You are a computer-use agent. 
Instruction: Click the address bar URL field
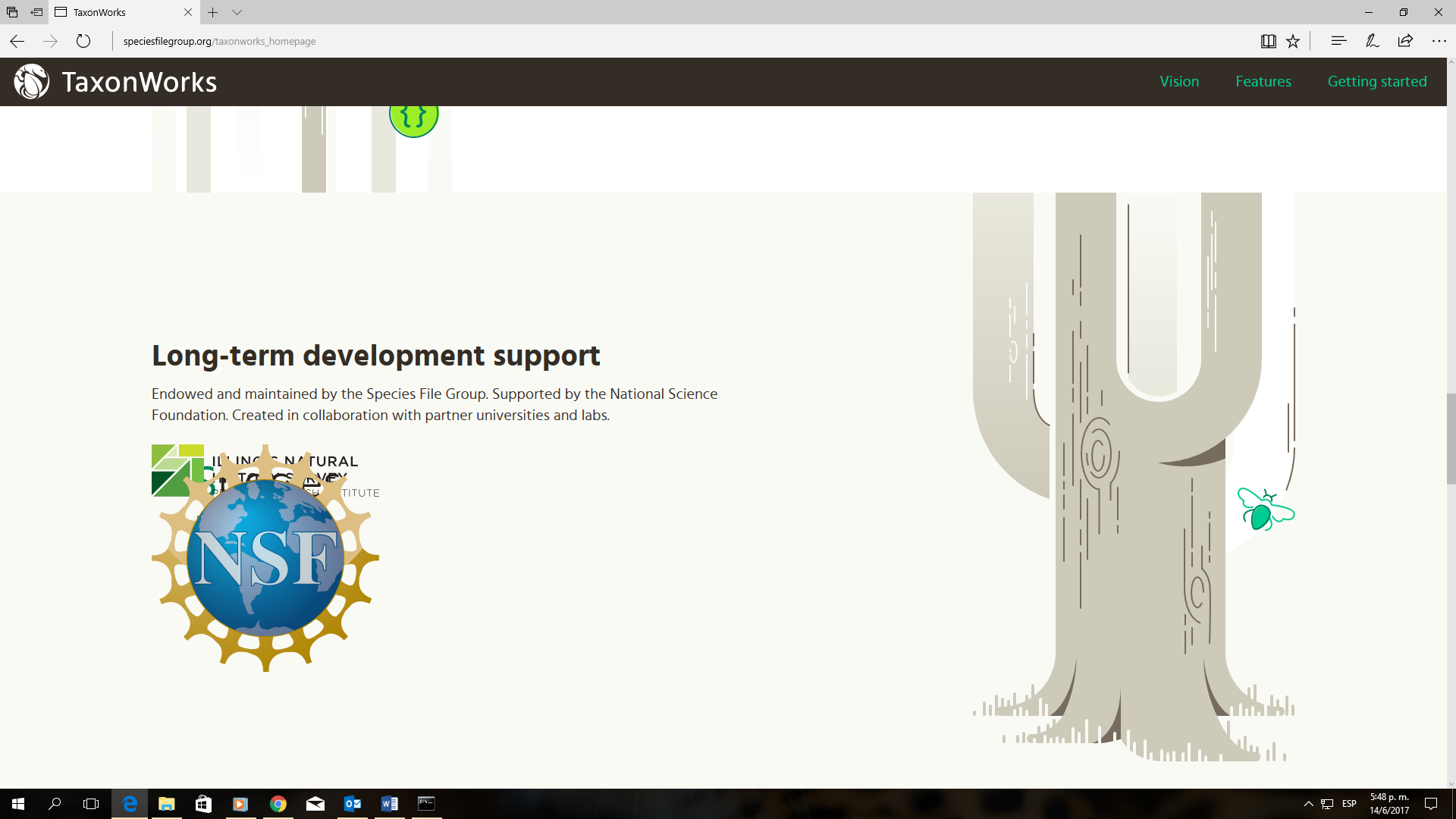682,41
